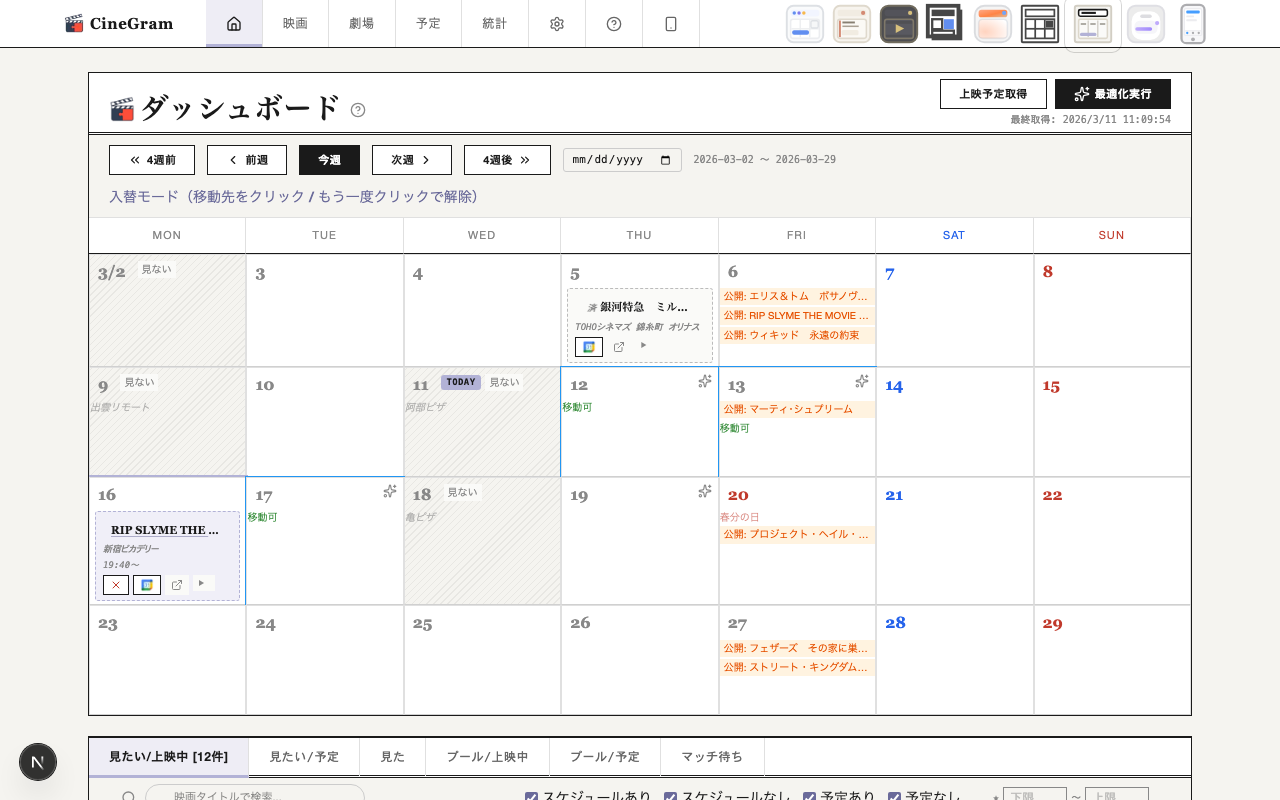
Task: Uncheck the スケジュールあり checkbox
Action: point(531,797)
